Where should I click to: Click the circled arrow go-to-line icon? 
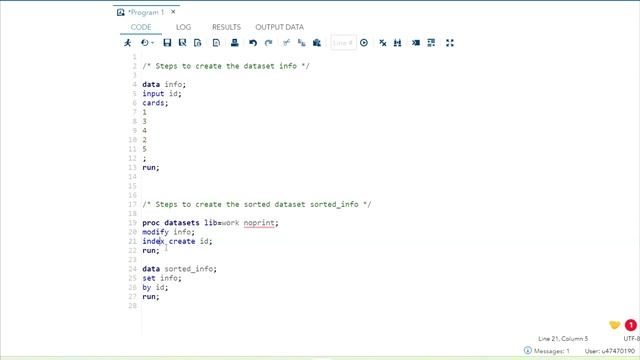click(x=364, y=43)
